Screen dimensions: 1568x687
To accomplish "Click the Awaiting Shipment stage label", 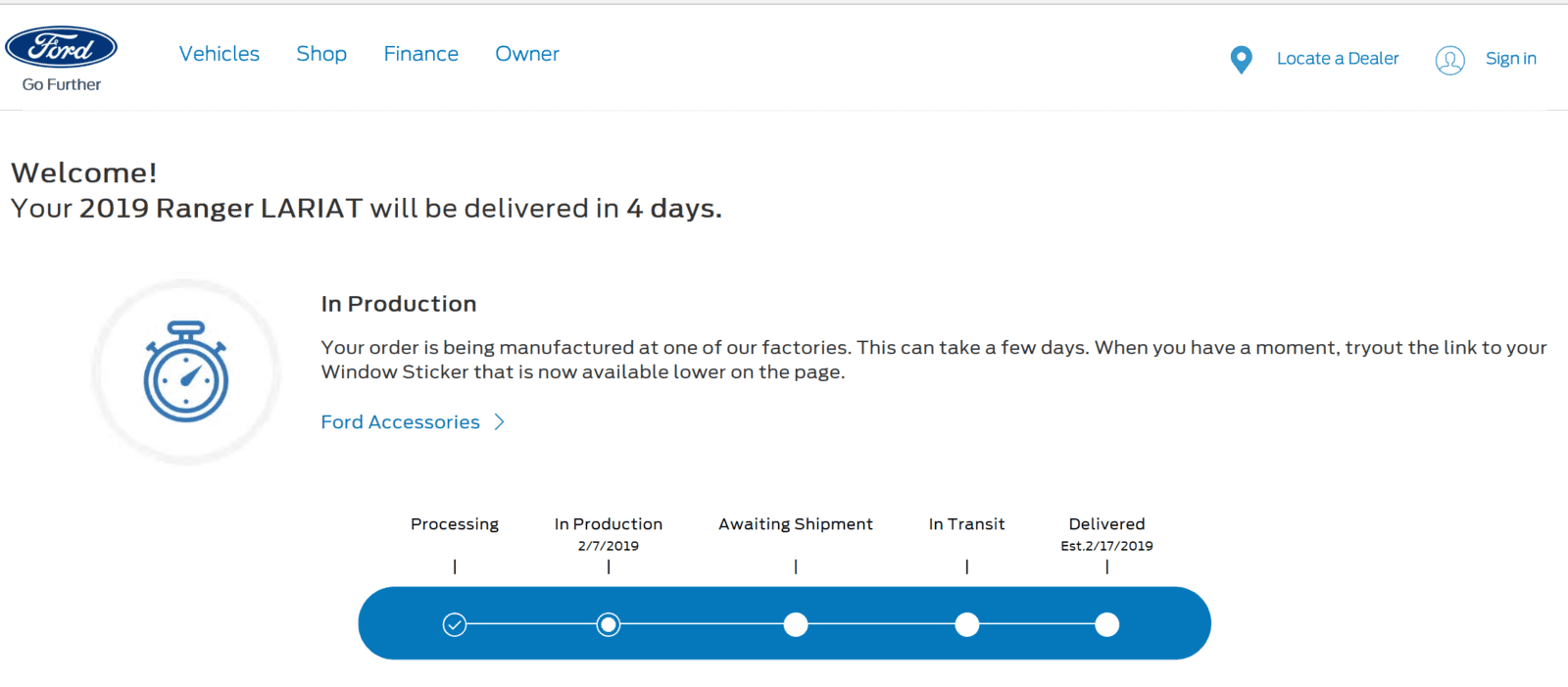I will tap(796, 524).
